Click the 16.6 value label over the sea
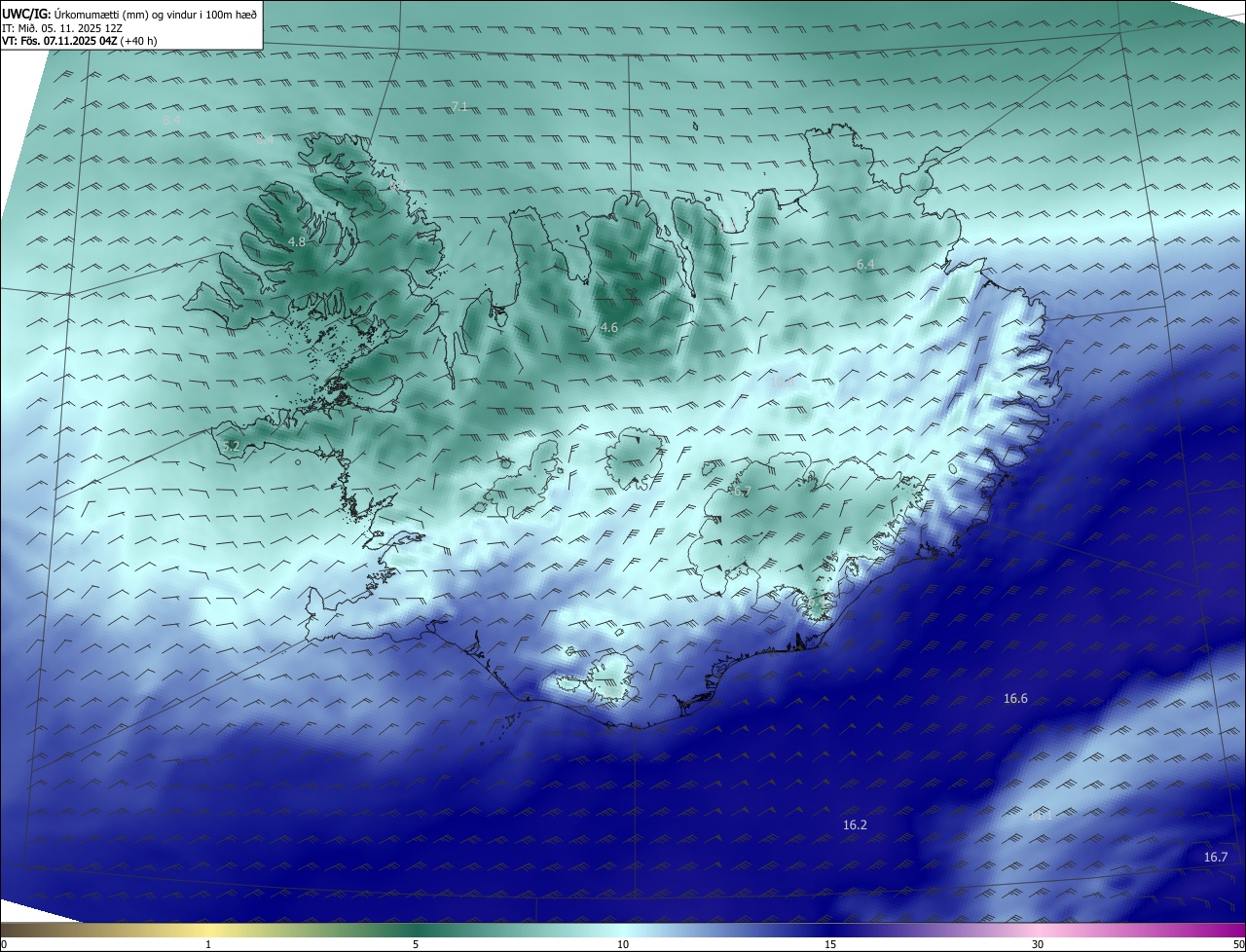The width and height of the screenshot is (1246, 952). [1015, 699]
